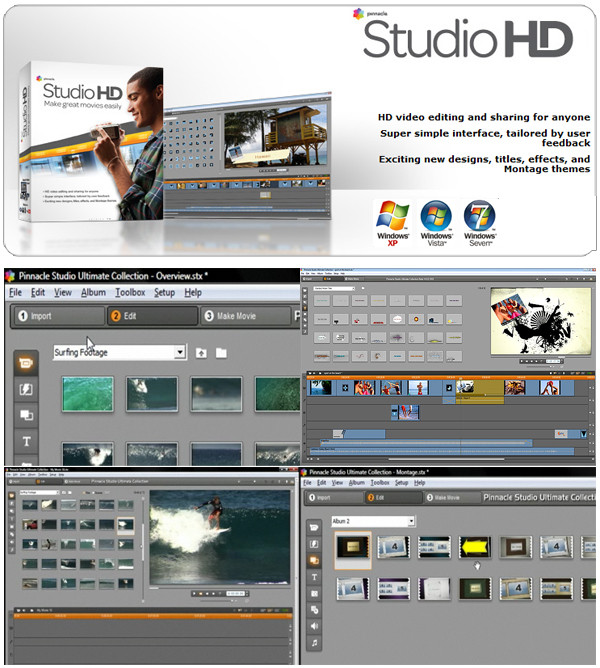Switch to 2 Edit tab in Overview.stx

click(152, 316)
